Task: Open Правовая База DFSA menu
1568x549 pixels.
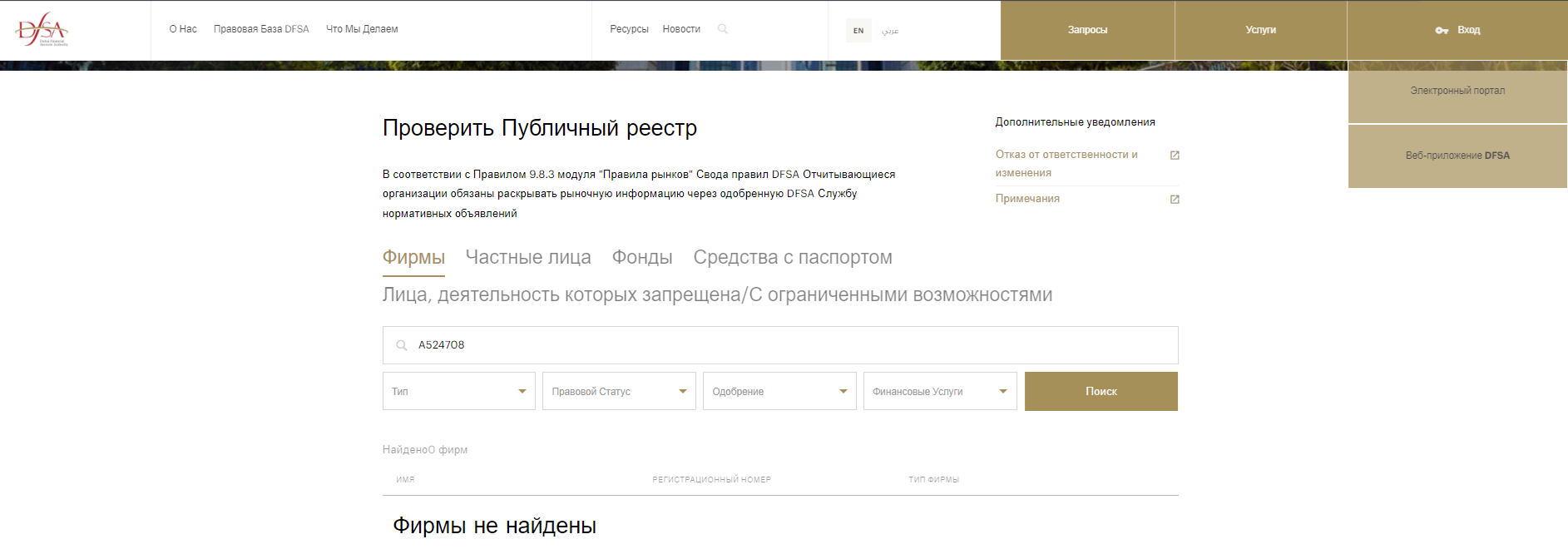Action: pos(261,29)
